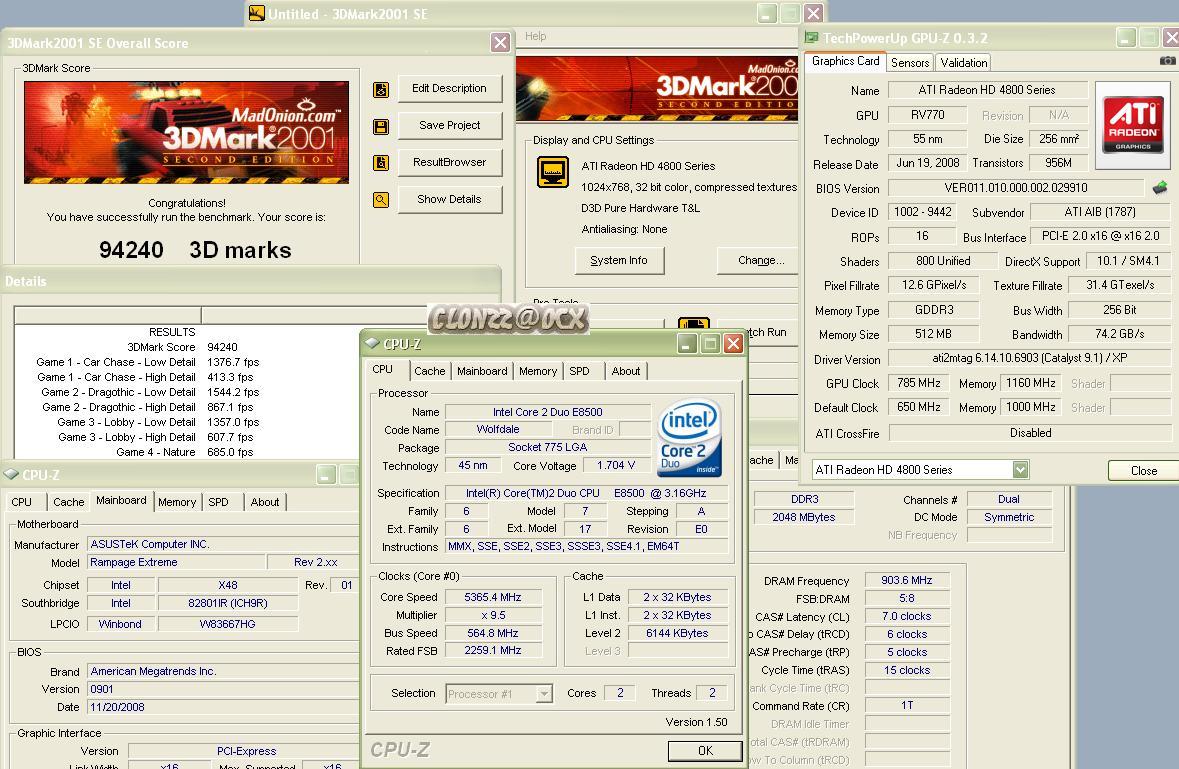The image size is (1179, 769).
Task: Open the Processor #1 selection dropdown in CPU-Z
Action: (544, 694)
